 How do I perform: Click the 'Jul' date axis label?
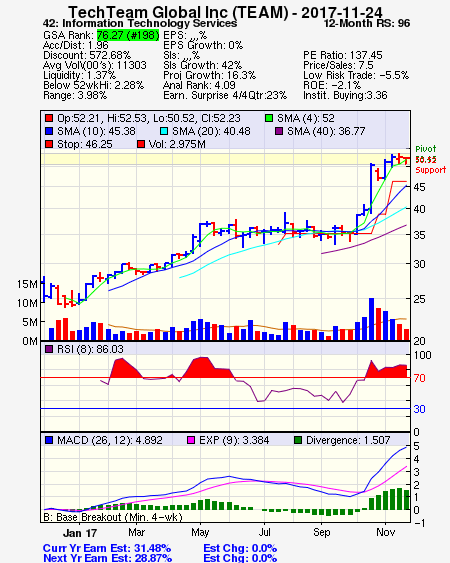click(x=265, y=532)
